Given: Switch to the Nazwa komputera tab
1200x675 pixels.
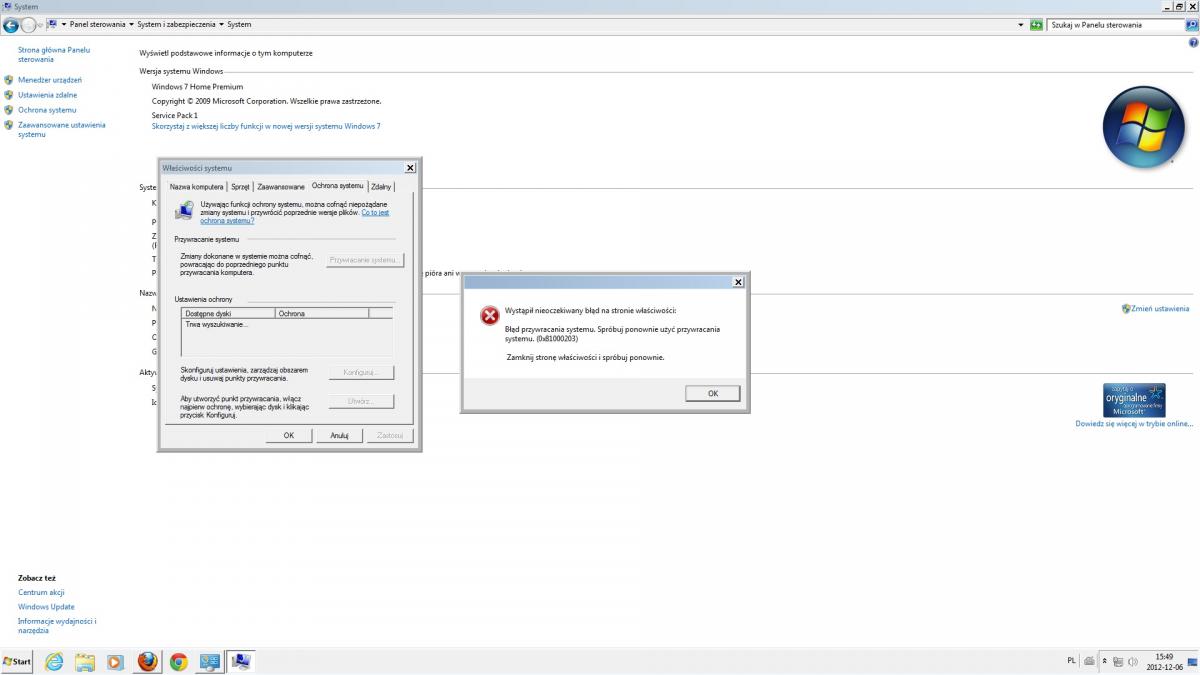Looking at the screenshot, I should pyautogui.click(x=196, y=187).
